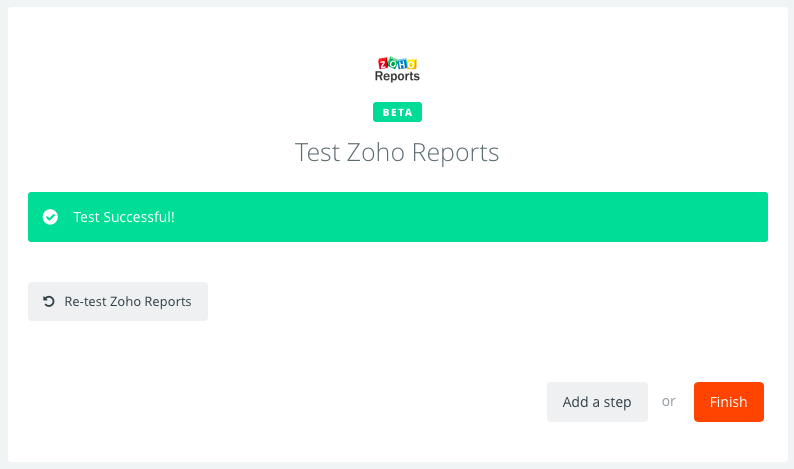The height and width of the screenshot is (469, 794).
Task: Click the 'Add a step' label text
Action: point(597,402)
